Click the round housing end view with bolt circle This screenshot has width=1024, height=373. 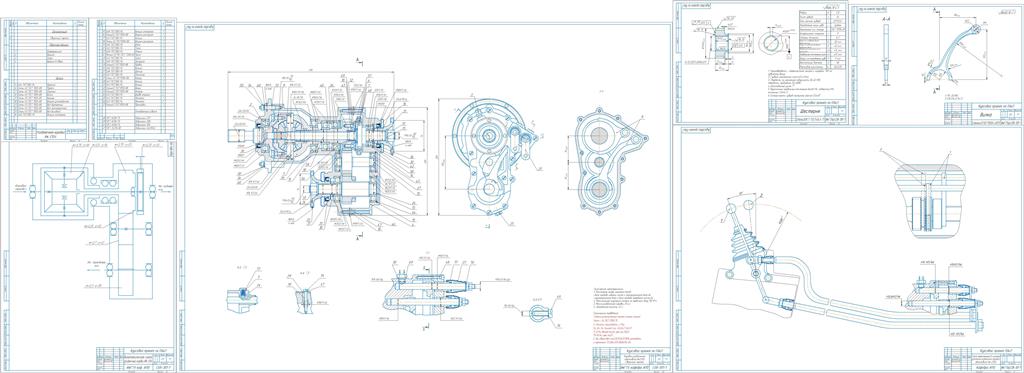[490, 157]
